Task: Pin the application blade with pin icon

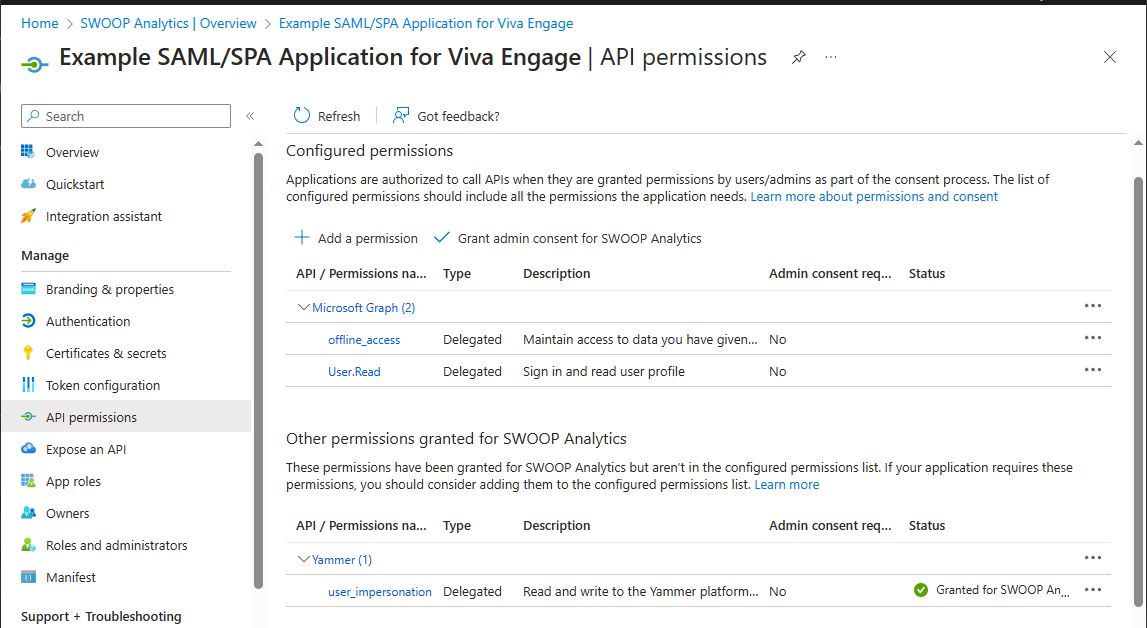Action: tap(799, 57)
